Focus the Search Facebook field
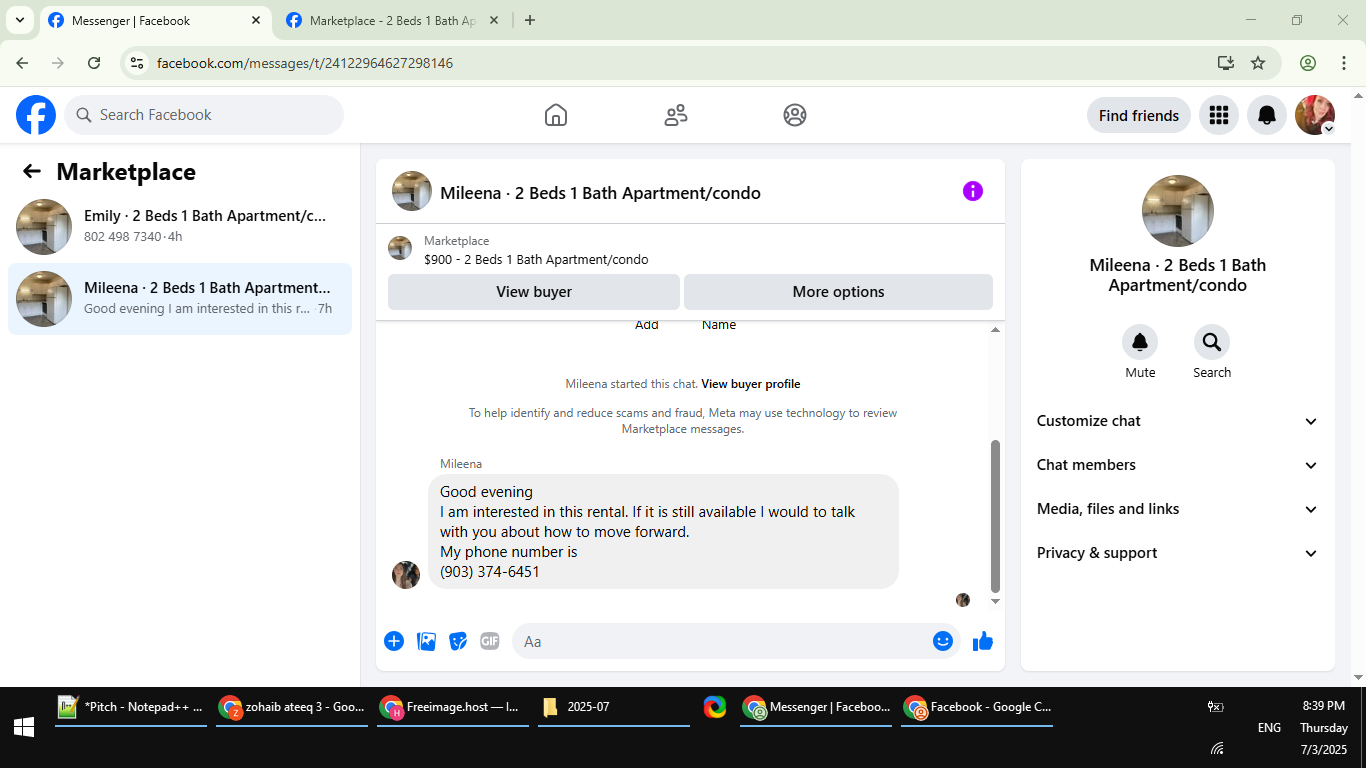 pos(204,115)
